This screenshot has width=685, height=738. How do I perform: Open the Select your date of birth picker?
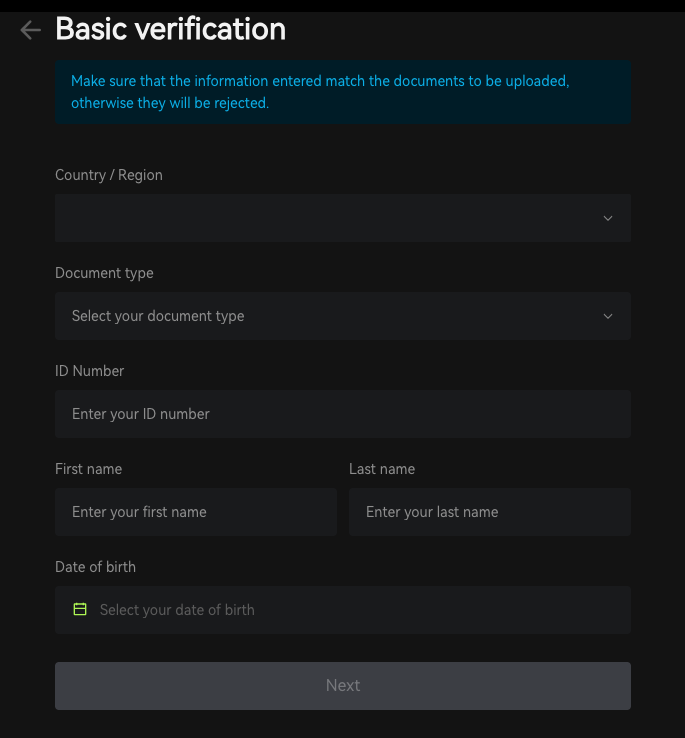pyautogui.click(x=343, y=610)
